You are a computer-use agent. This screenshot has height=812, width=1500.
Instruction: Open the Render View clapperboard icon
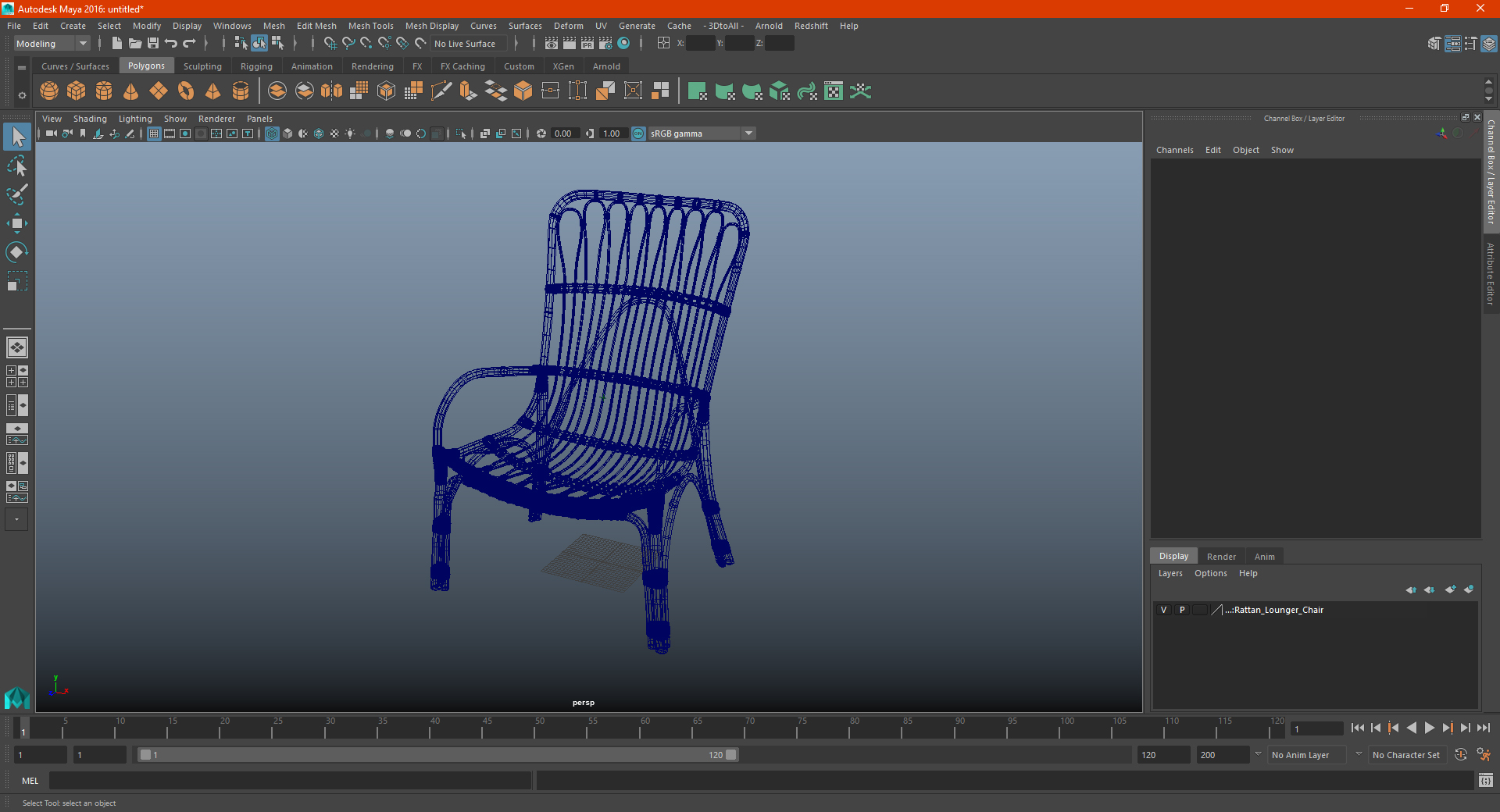552,44
